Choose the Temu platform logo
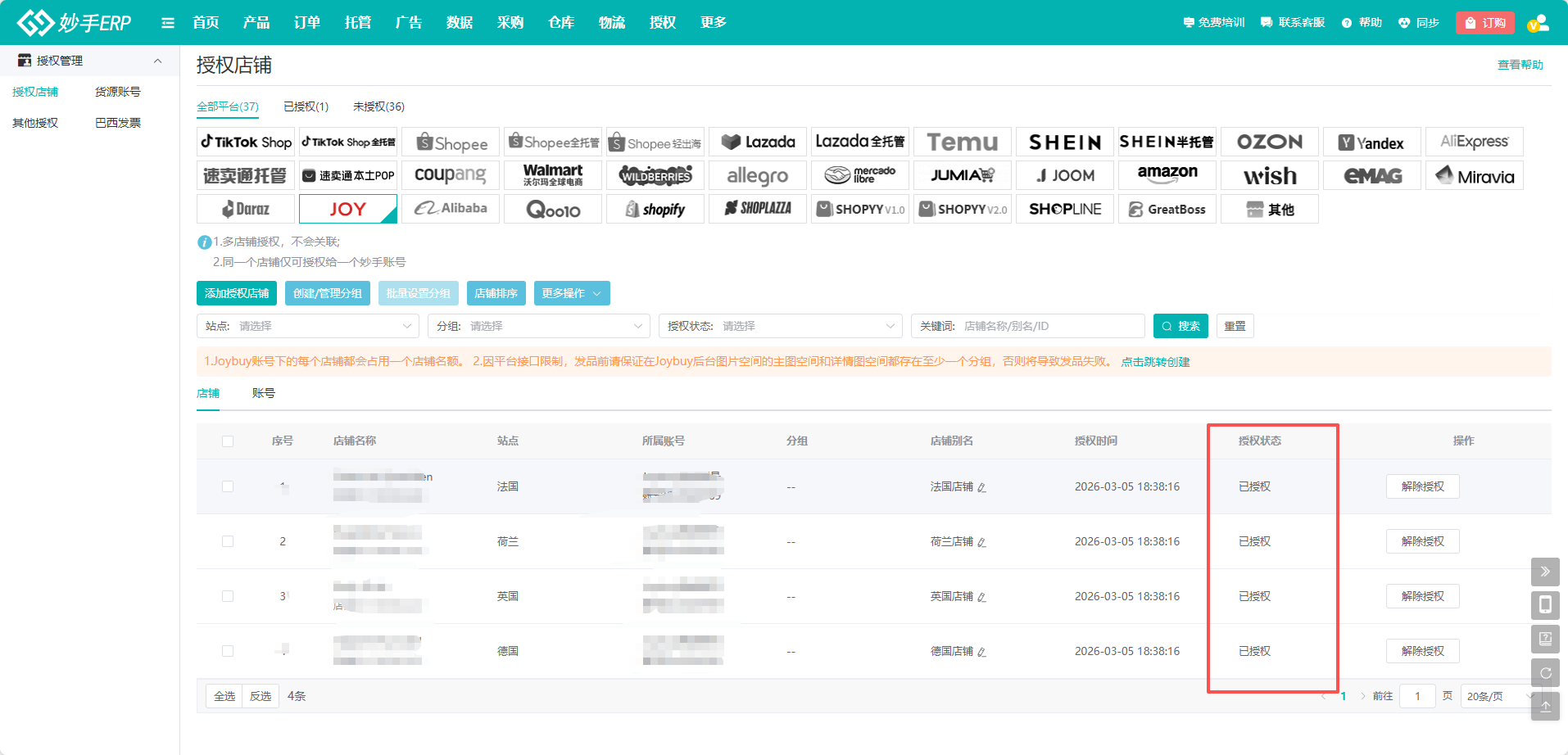The image size is (1568, 755). [962, 142]
